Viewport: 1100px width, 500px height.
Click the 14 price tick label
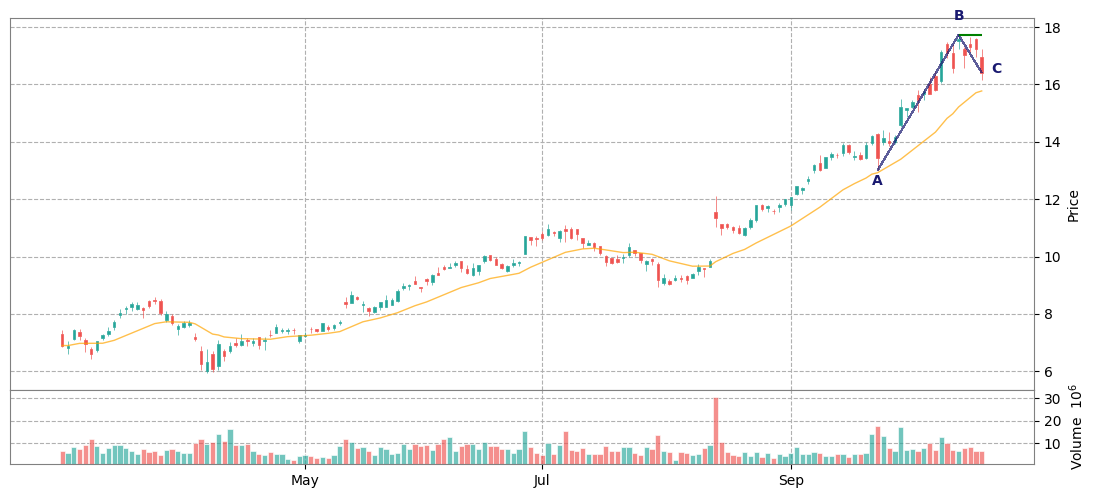click(x=1051, y=142)
